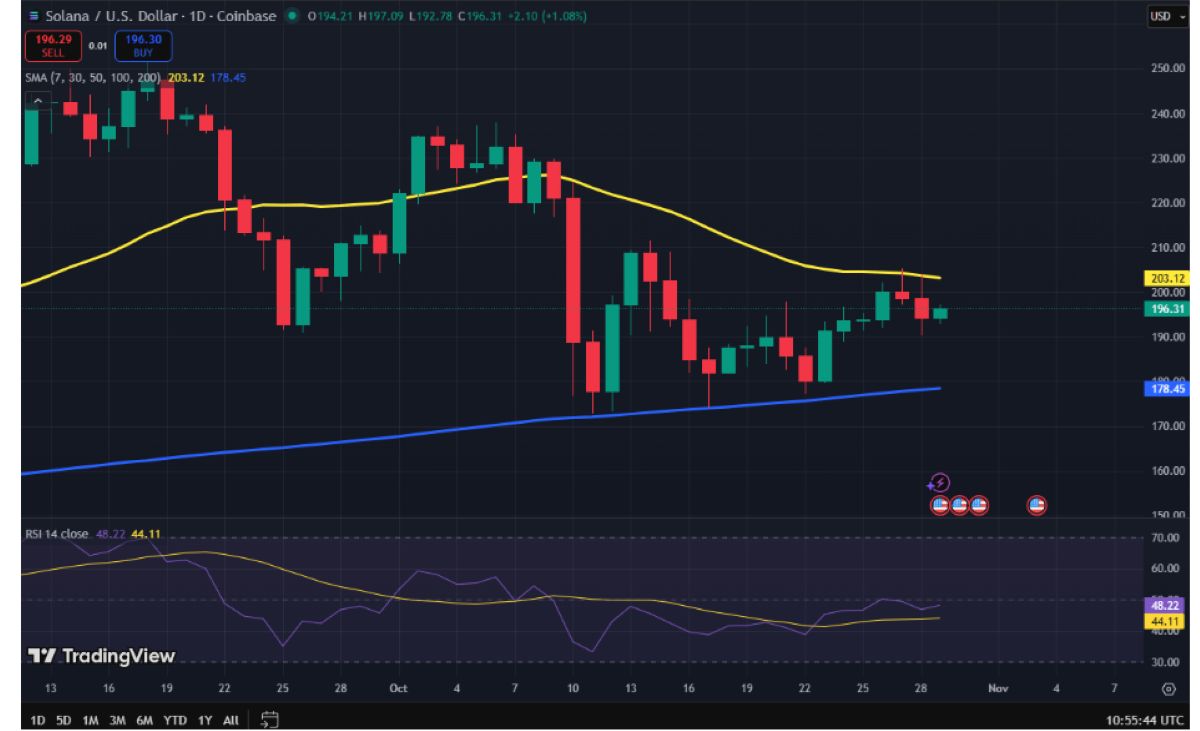Click the SMA (7, 30, 50, 100, 200) legend
Viewport: 1200px width, 731px height.
click(93, 77)
